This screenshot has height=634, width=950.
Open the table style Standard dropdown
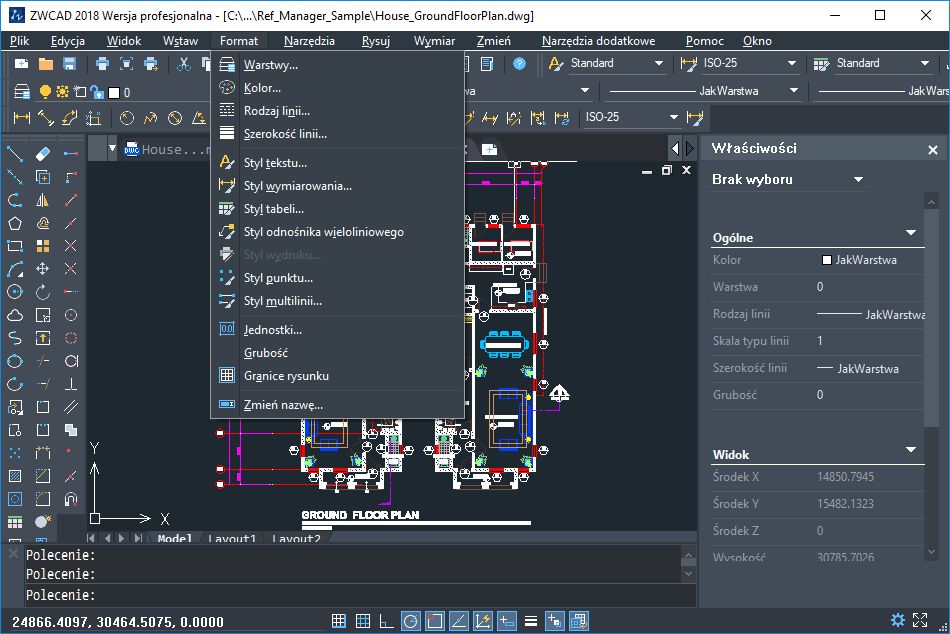[x=925, y=63]
